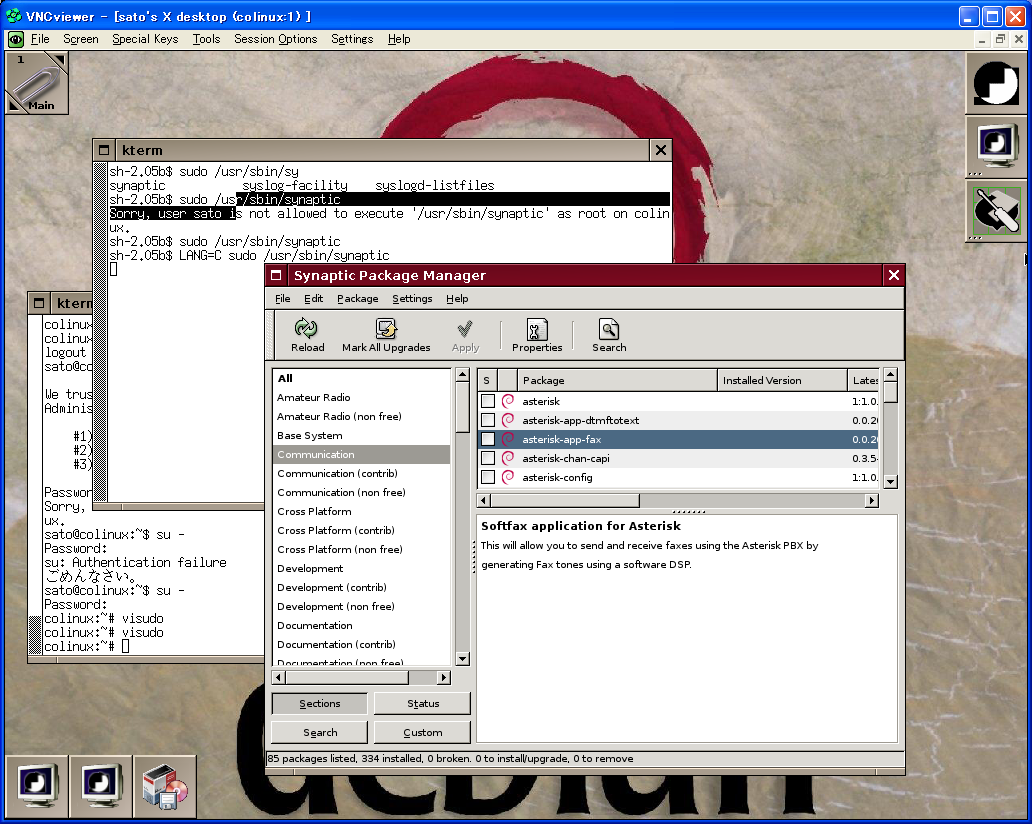Click the paperclip Main workspace icon
This screenshot has width=1032, height=824.
[37, 83]
